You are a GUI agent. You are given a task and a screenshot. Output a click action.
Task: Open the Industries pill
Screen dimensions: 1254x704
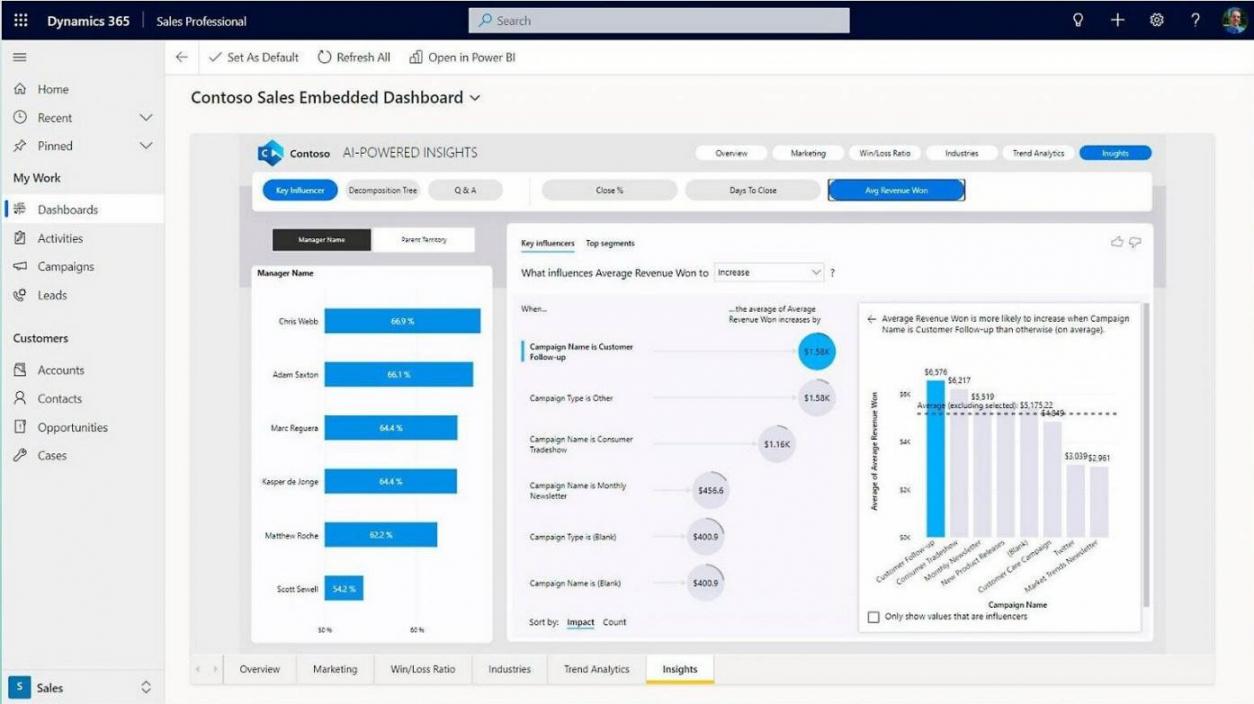coord(962,153)
